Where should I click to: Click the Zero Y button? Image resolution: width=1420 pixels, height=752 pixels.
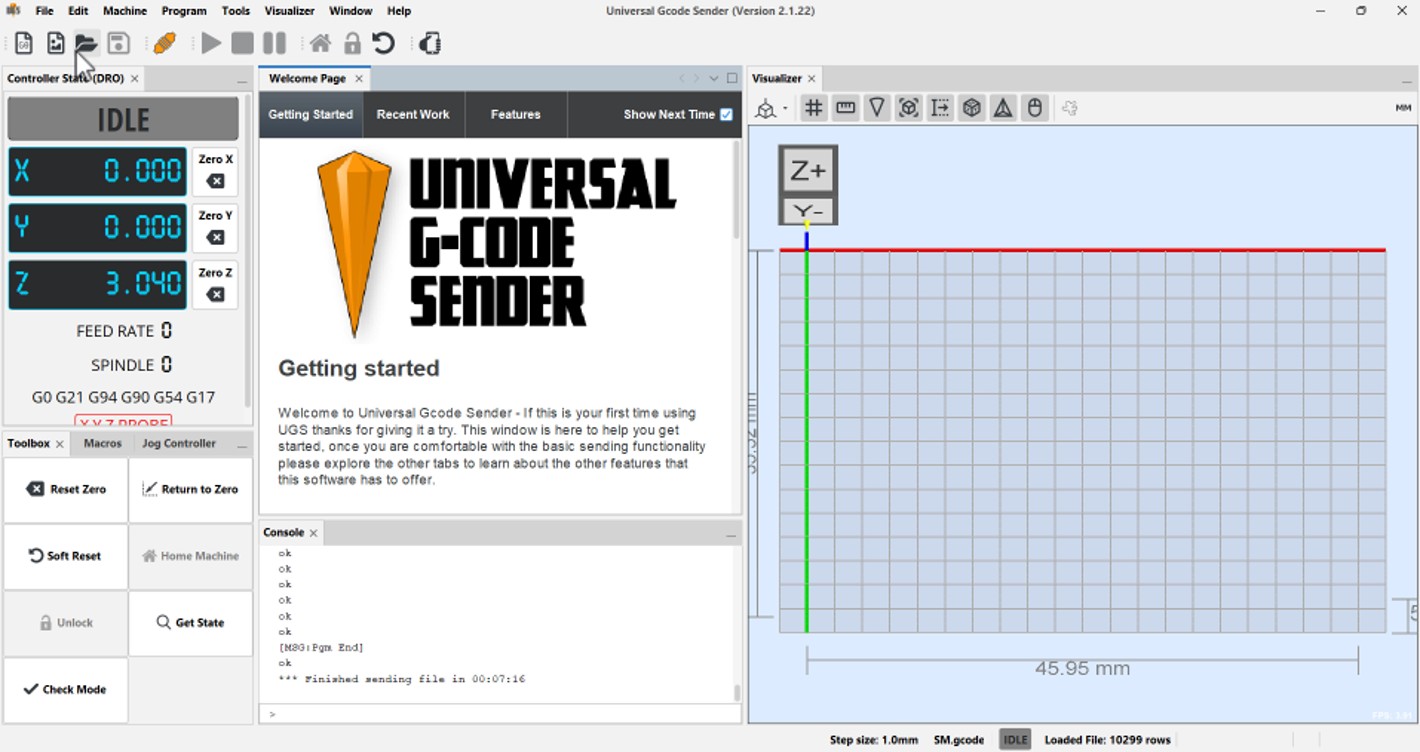click(x=215, y=227)
